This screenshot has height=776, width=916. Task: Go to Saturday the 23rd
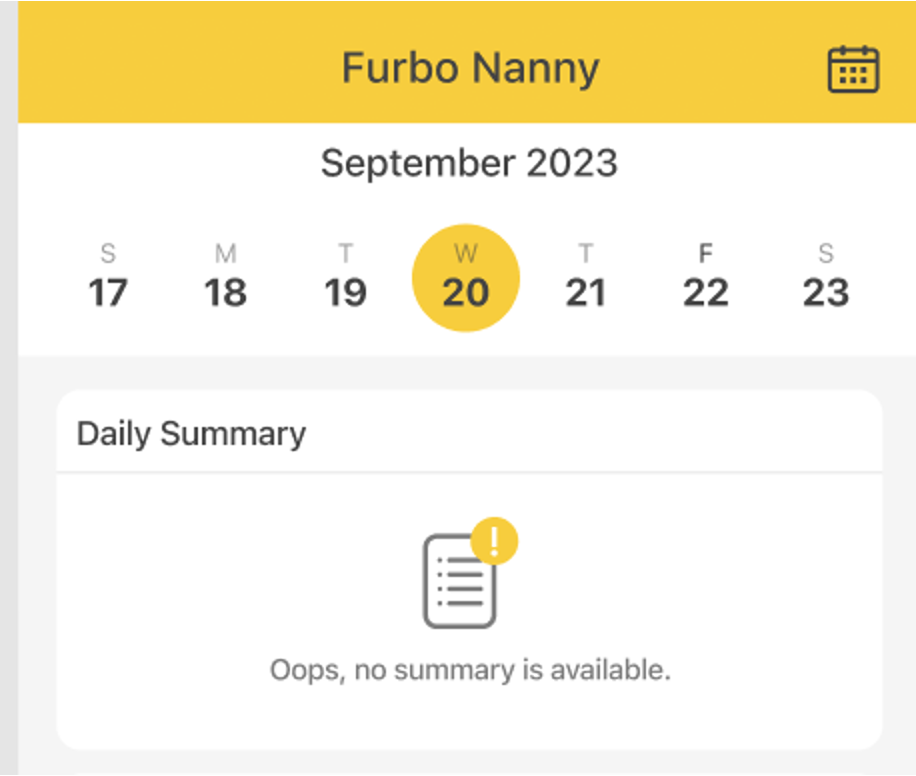(826, 292)
